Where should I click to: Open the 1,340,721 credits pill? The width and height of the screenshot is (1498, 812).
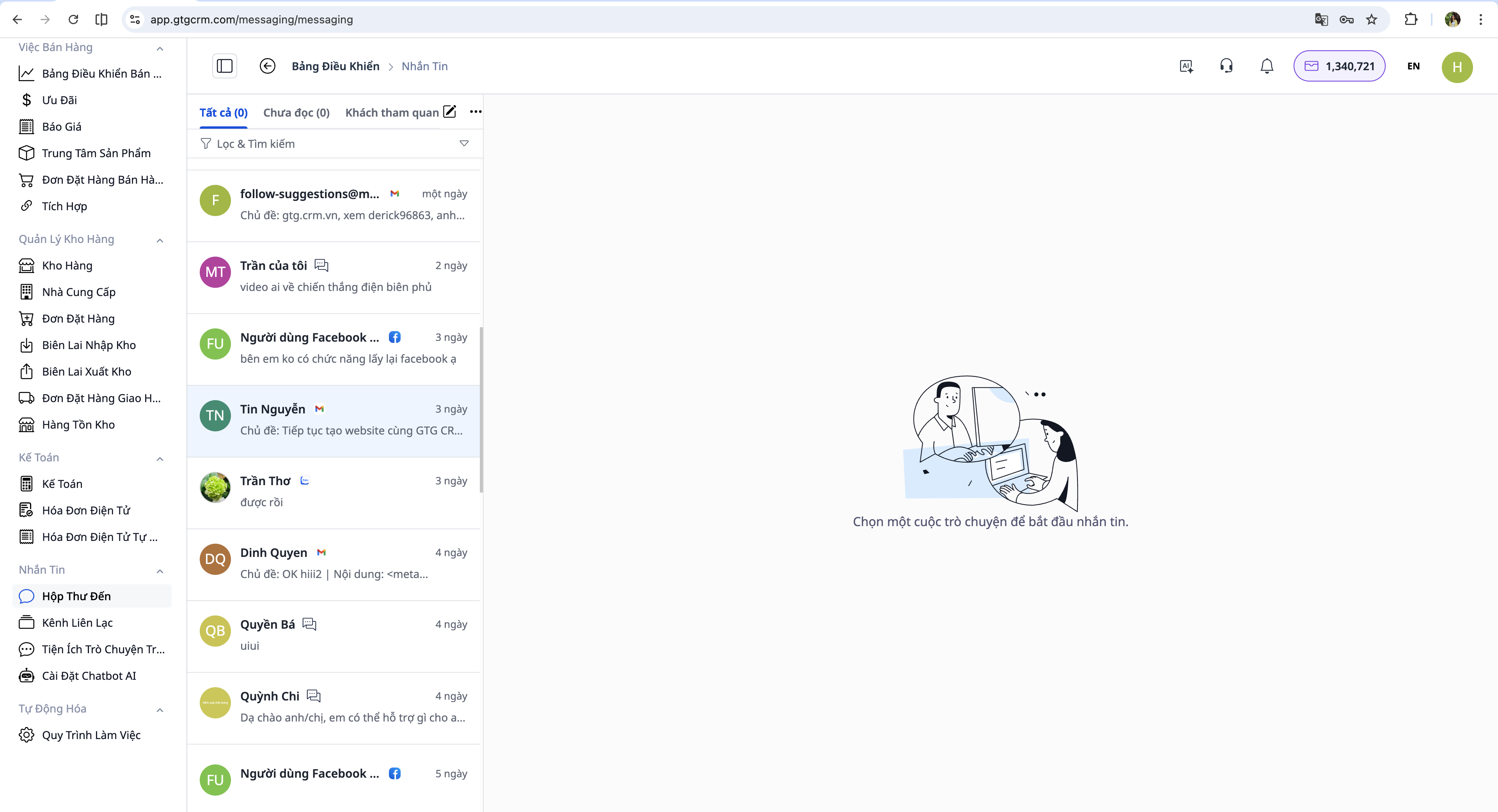[x=1339, y=66]
